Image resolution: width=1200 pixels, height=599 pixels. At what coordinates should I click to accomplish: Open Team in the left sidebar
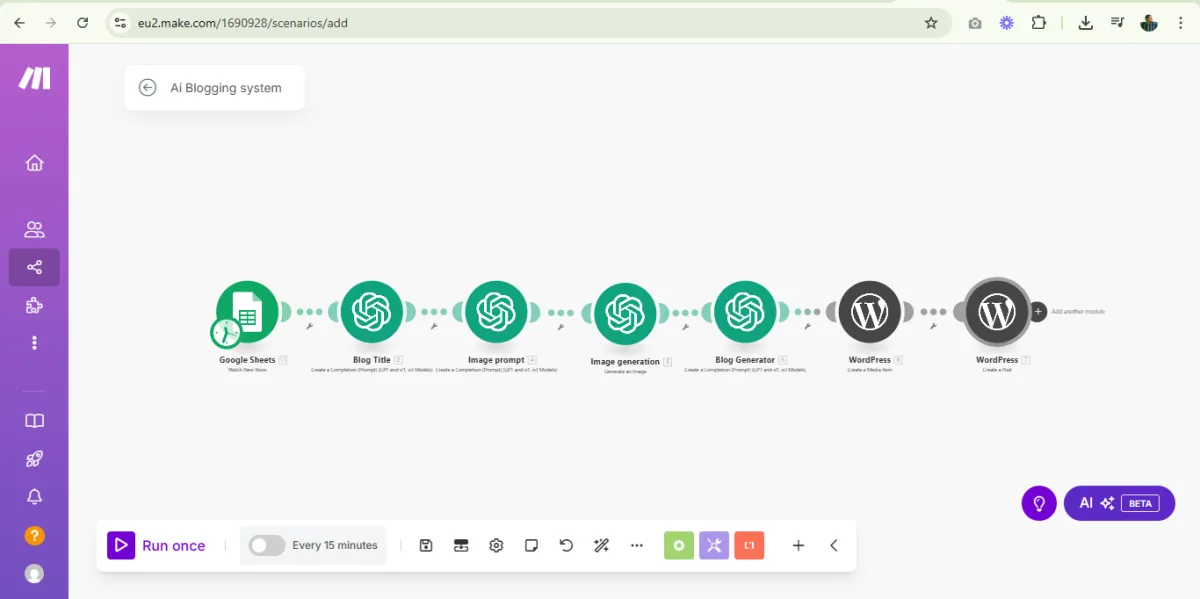click(34, 229)
